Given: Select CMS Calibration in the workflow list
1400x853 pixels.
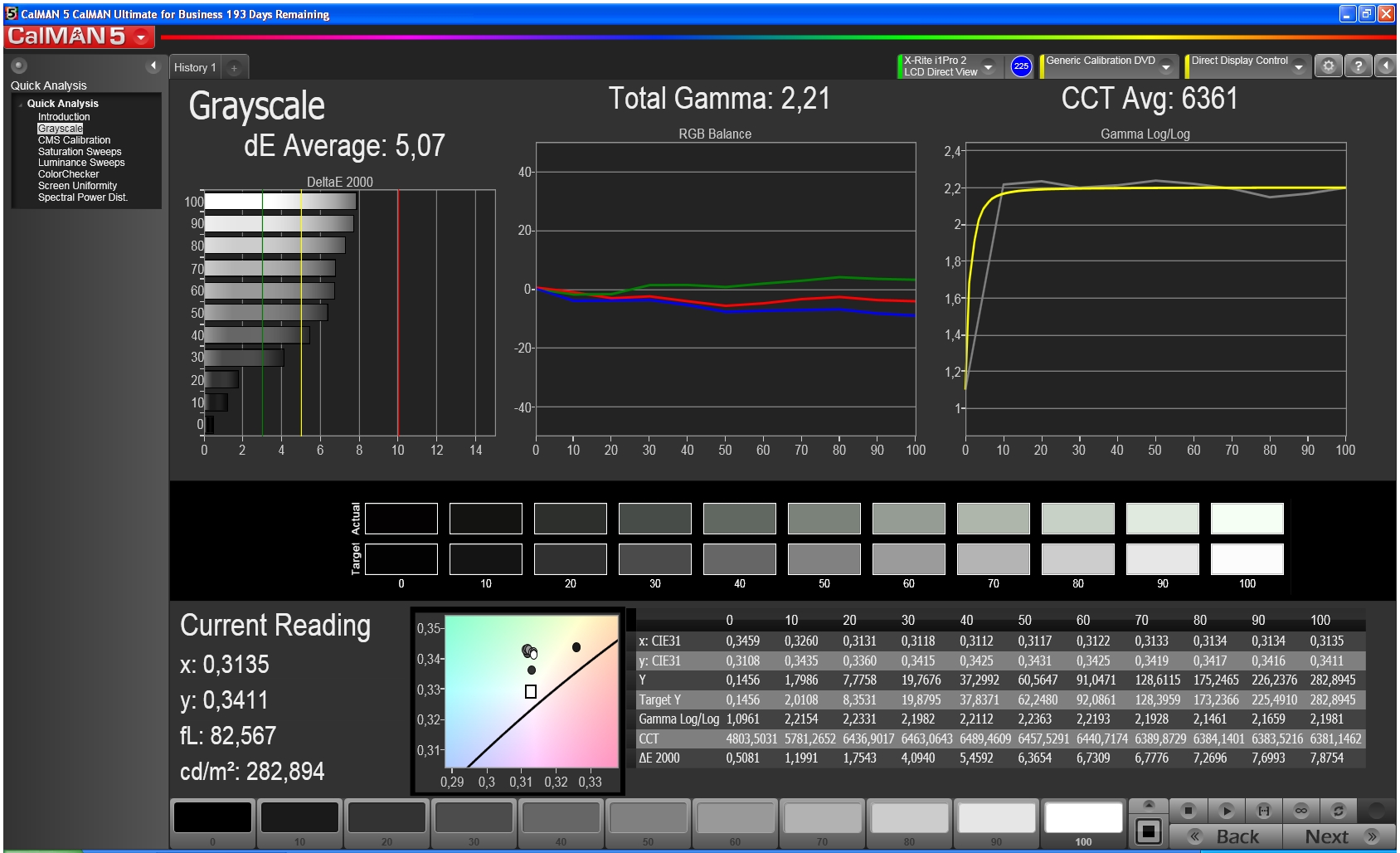Looking at the screenshot, I should (74, 140).
